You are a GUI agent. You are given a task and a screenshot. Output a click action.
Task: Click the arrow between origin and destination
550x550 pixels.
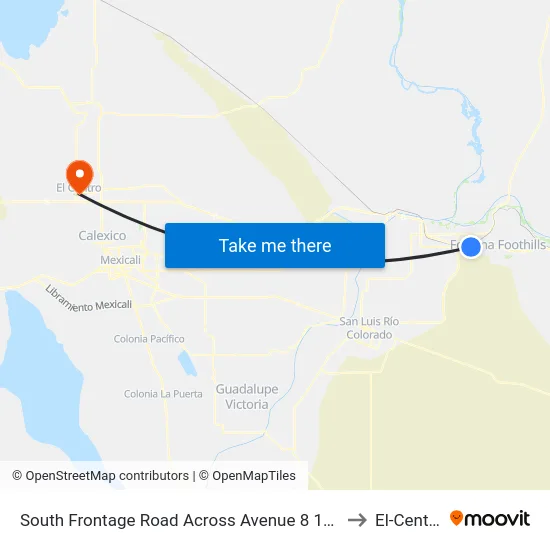(x=357, y=520)
